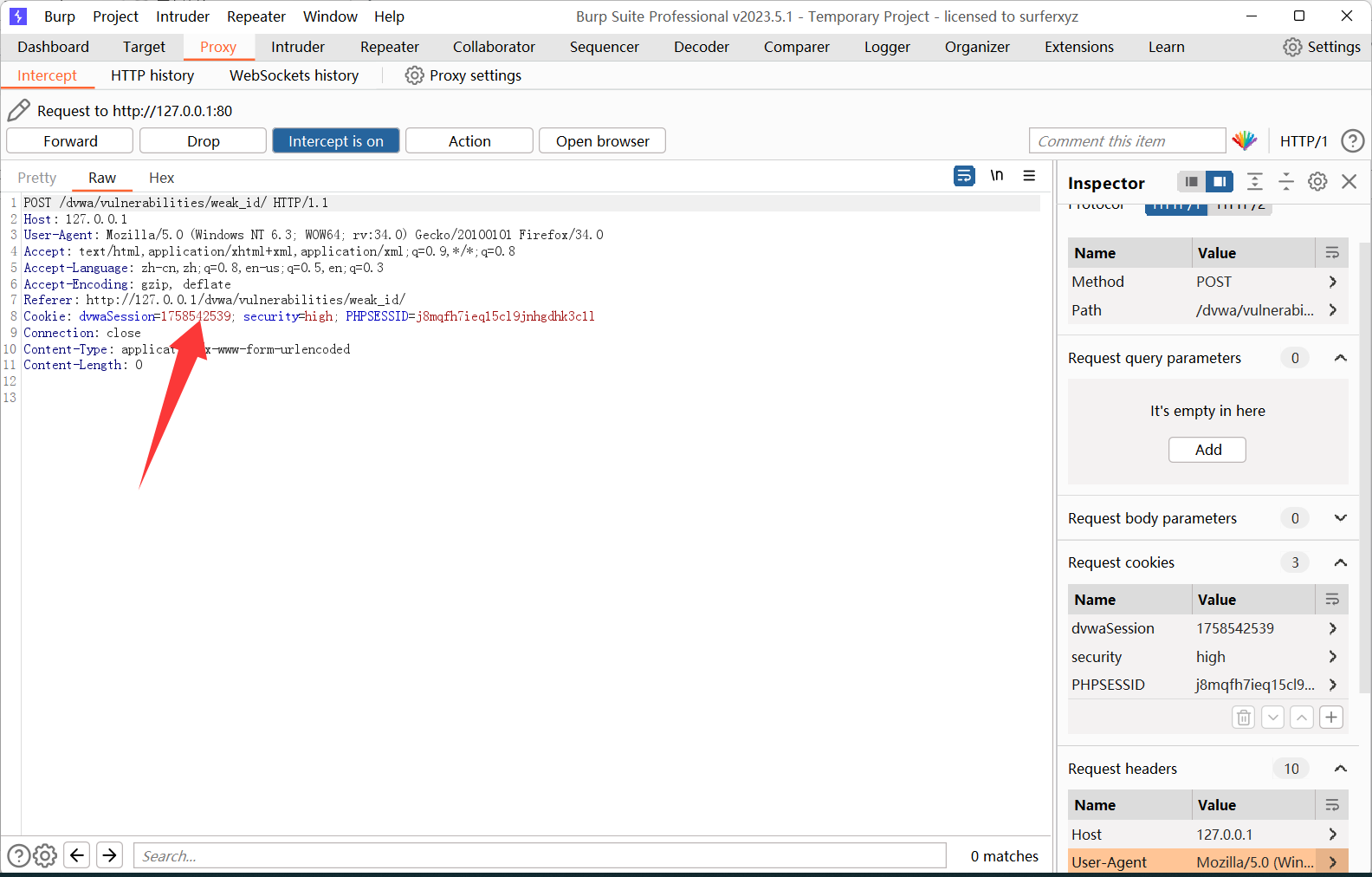Open Settings gear in top bar
The width and height of the screenshot is (1372, 877).
(x=1322, y=47)
